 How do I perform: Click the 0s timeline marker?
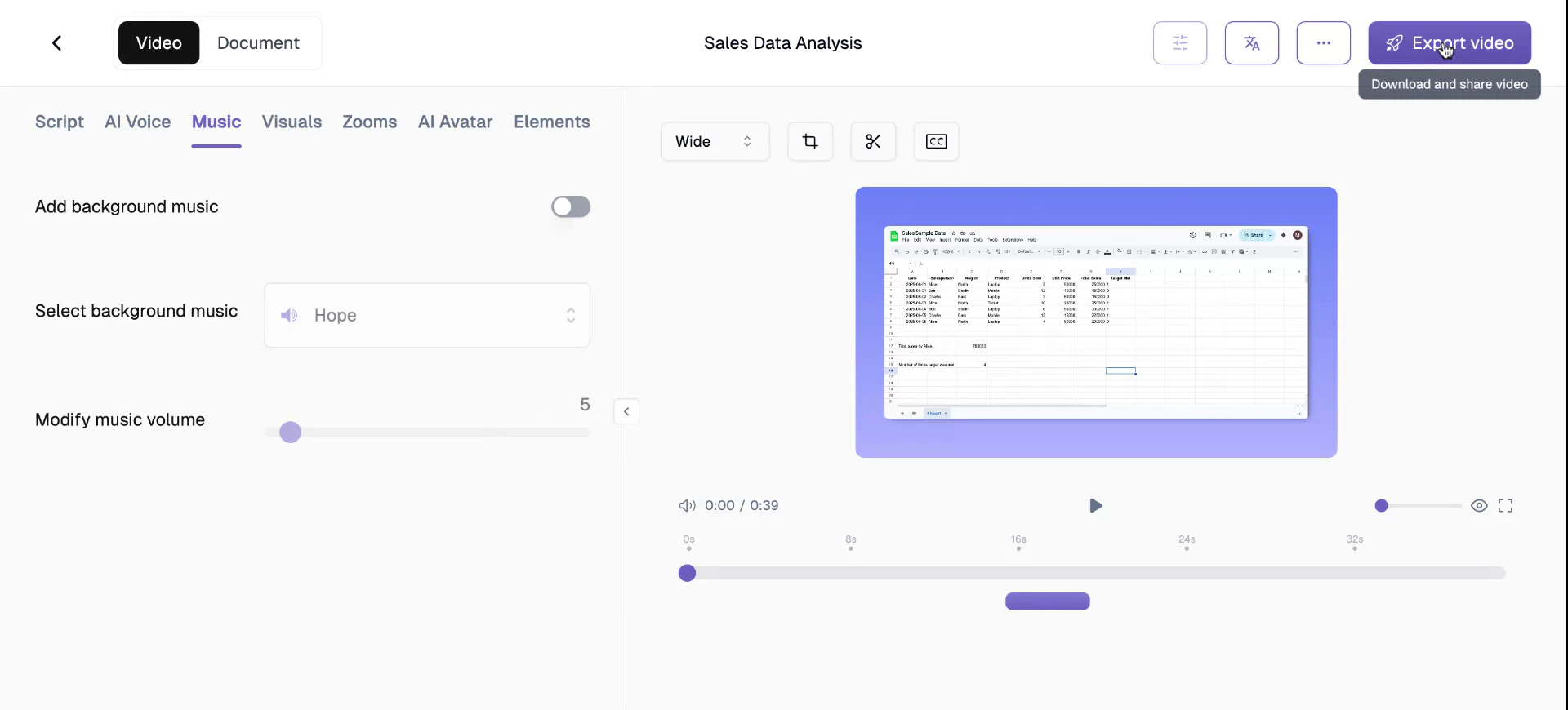click(x=689, y=543)
